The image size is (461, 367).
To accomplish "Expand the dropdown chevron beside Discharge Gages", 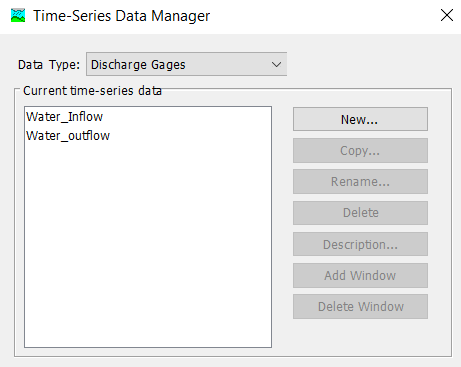I will (276, 64).
